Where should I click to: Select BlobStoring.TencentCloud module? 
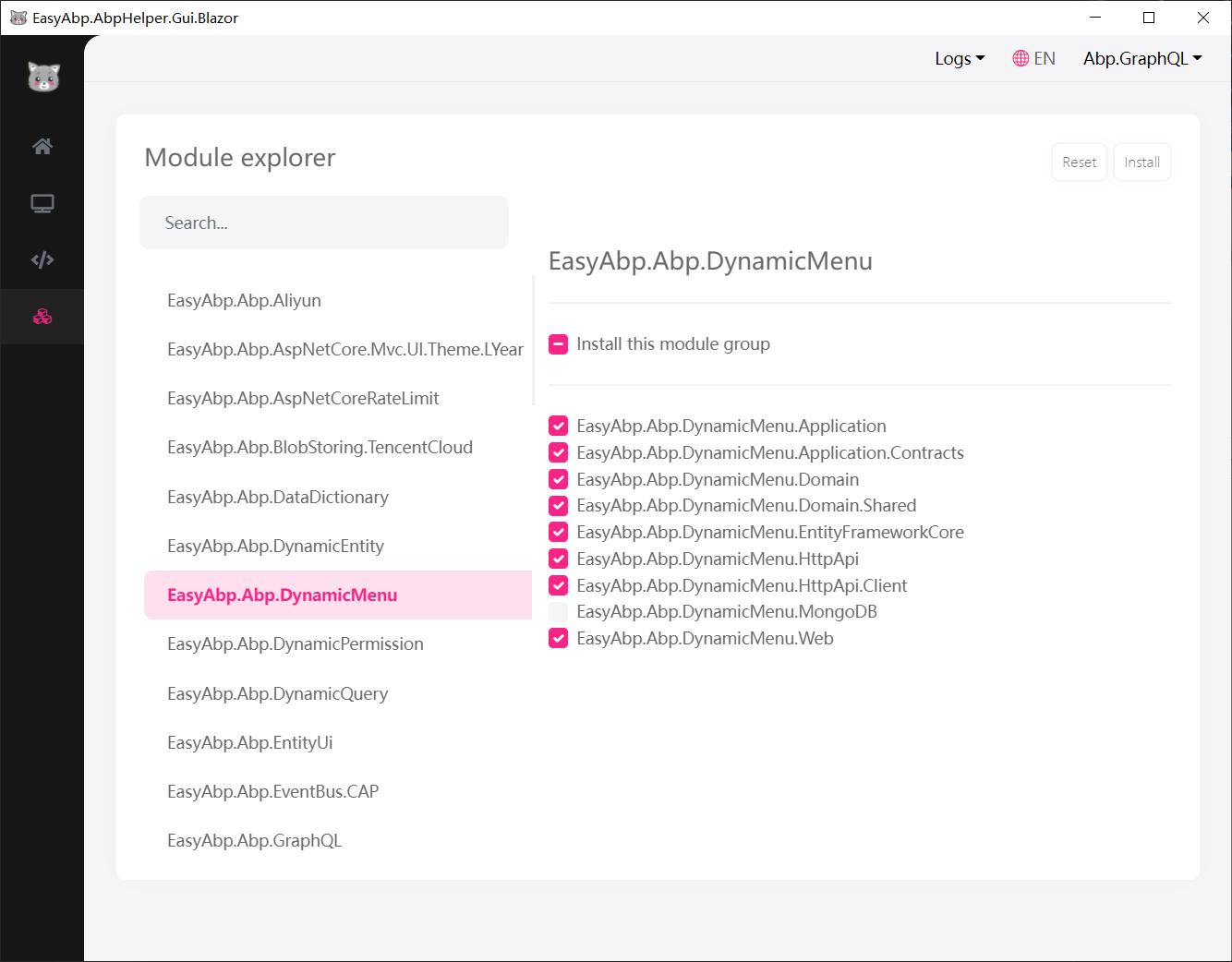(x=338, y=447)
